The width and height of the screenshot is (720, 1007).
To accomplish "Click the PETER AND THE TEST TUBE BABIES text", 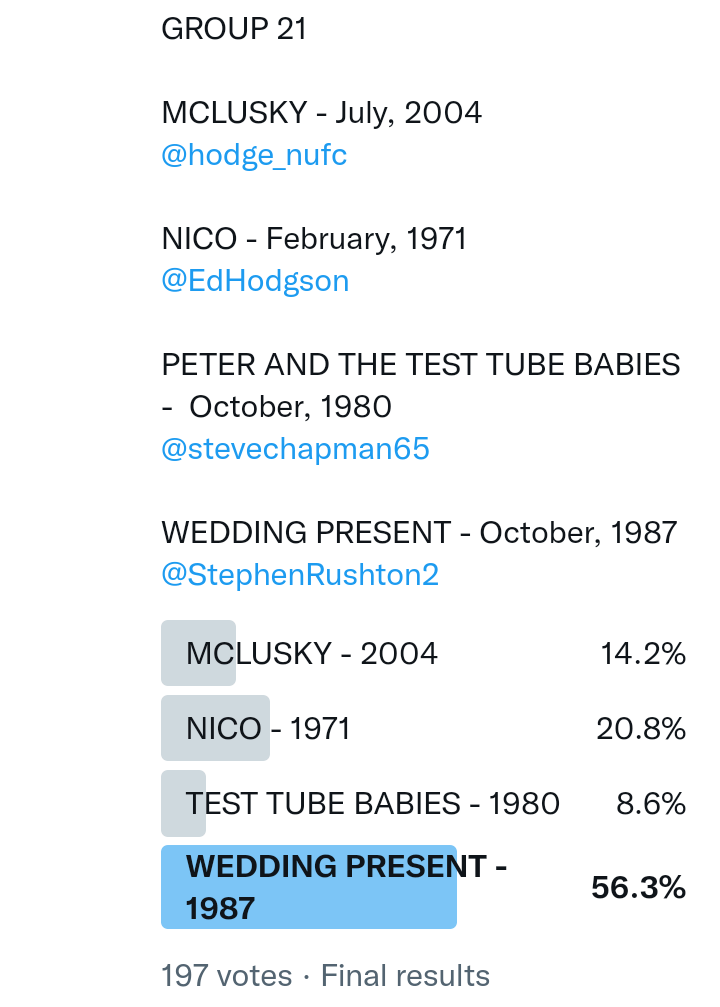I will click(x=420, y=365).
